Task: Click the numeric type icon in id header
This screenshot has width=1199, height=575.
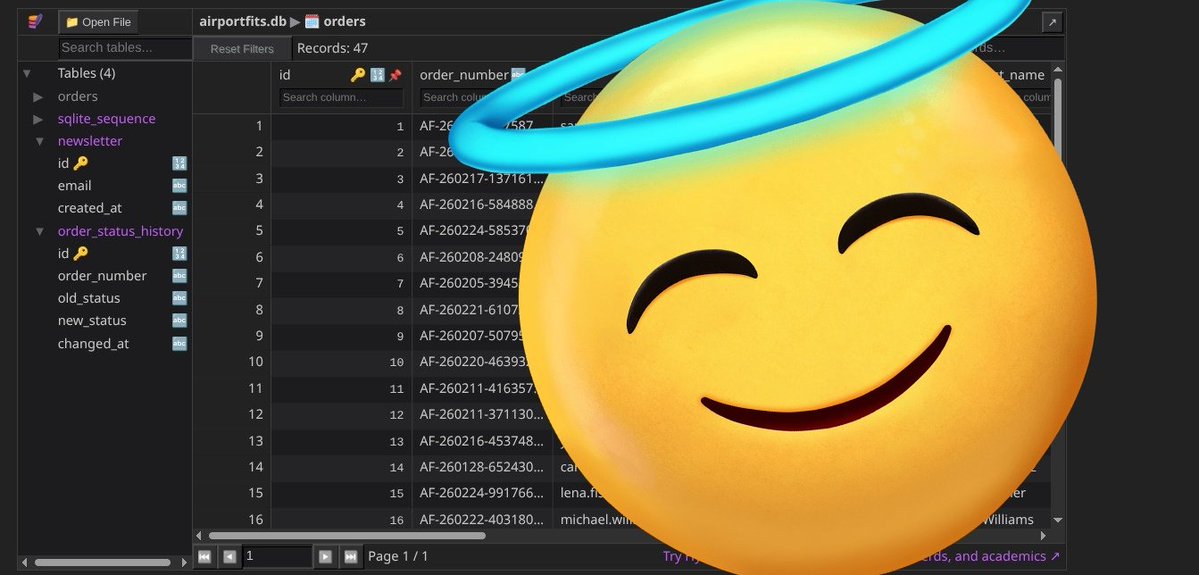Action: 377,75
